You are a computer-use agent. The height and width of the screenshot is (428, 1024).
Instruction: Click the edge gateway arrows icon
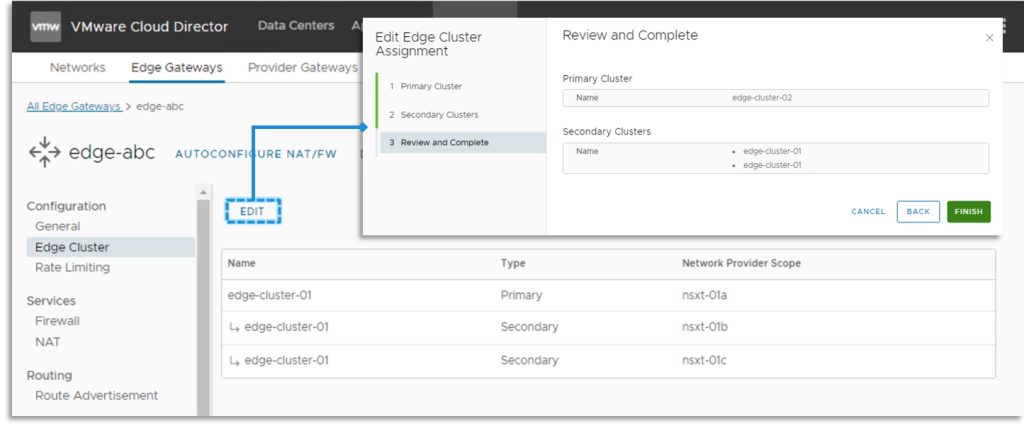click(44, 153)
